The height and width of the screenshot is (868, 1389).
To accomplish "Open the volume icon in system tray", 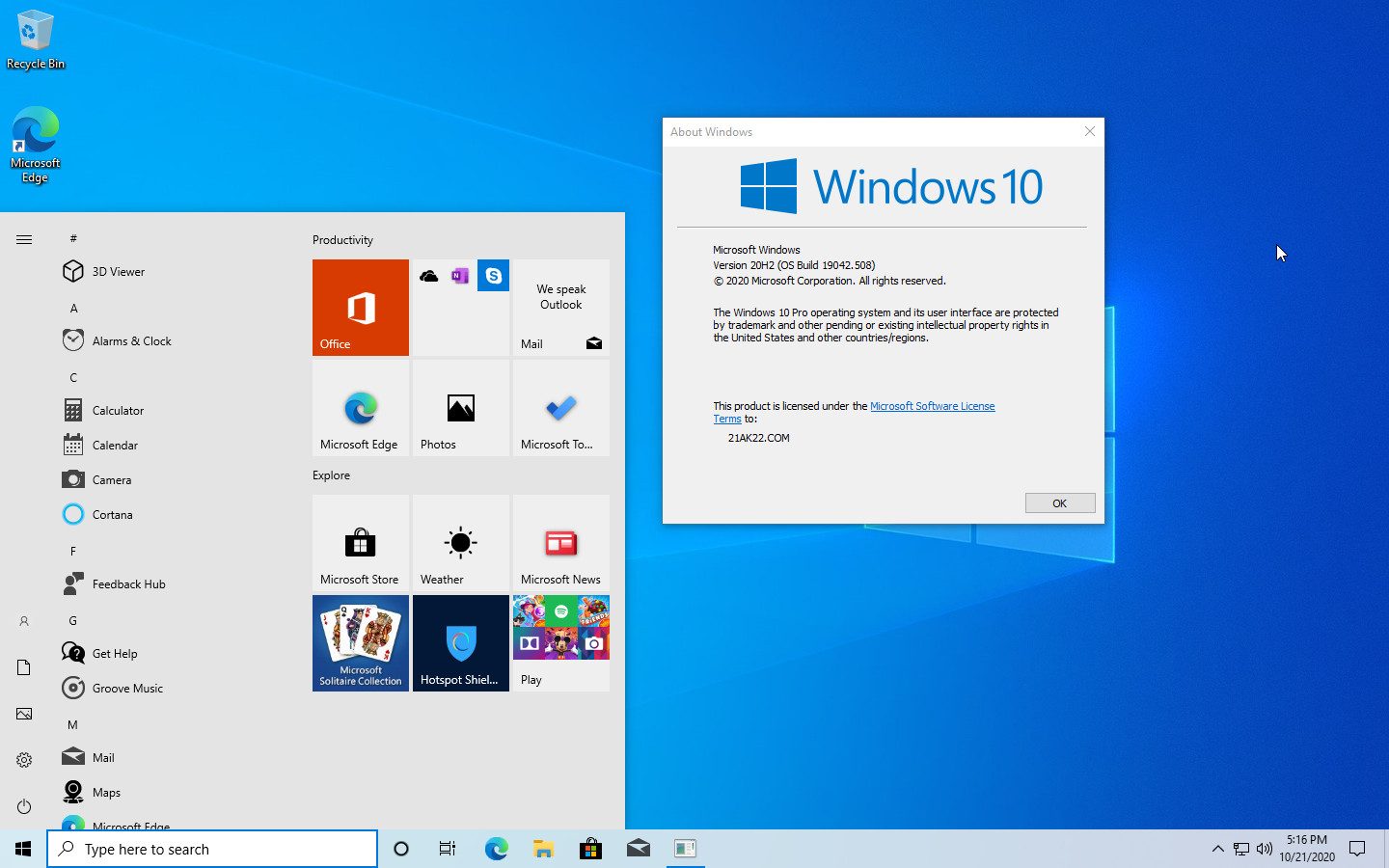I will click(1265, 849).
